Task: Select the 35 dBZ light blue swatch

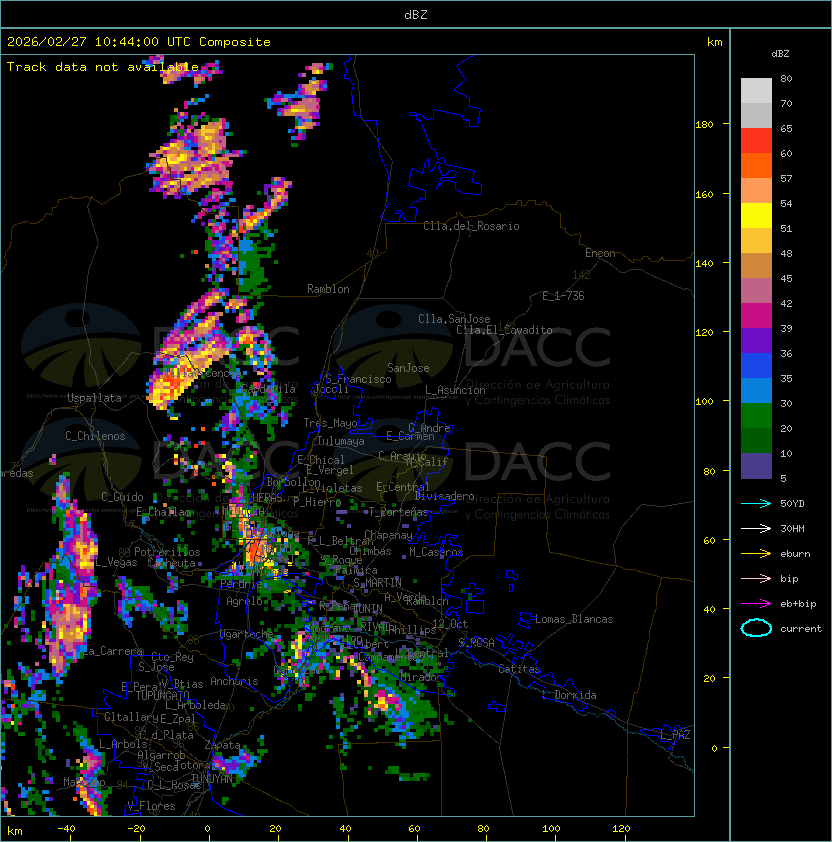Action: pyautogui.click(x=756, y=390)
